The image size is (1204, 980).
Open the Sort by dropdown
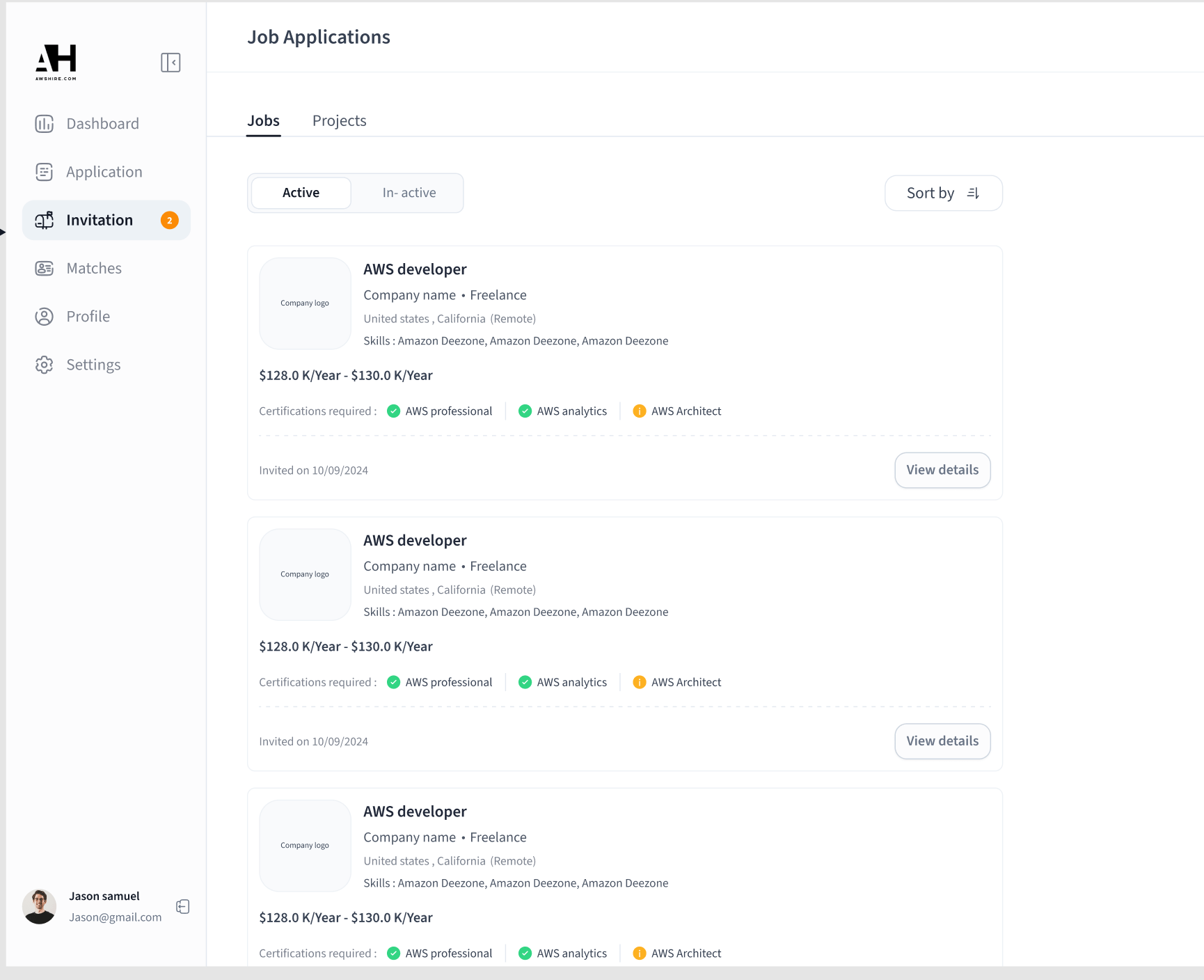click(944, 193)
